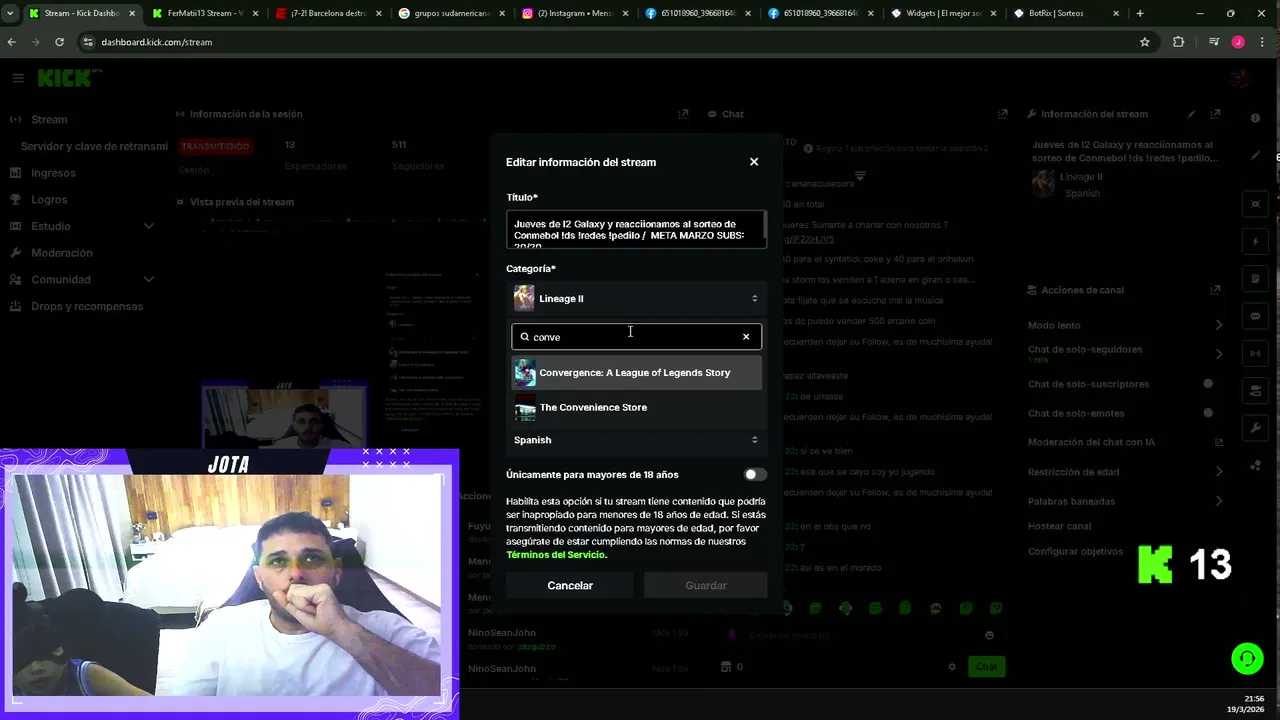The width and height of the screenshot is (1280, 720).
Task: Open Moderación in the sidebar
Action: [x=62, y=253]
